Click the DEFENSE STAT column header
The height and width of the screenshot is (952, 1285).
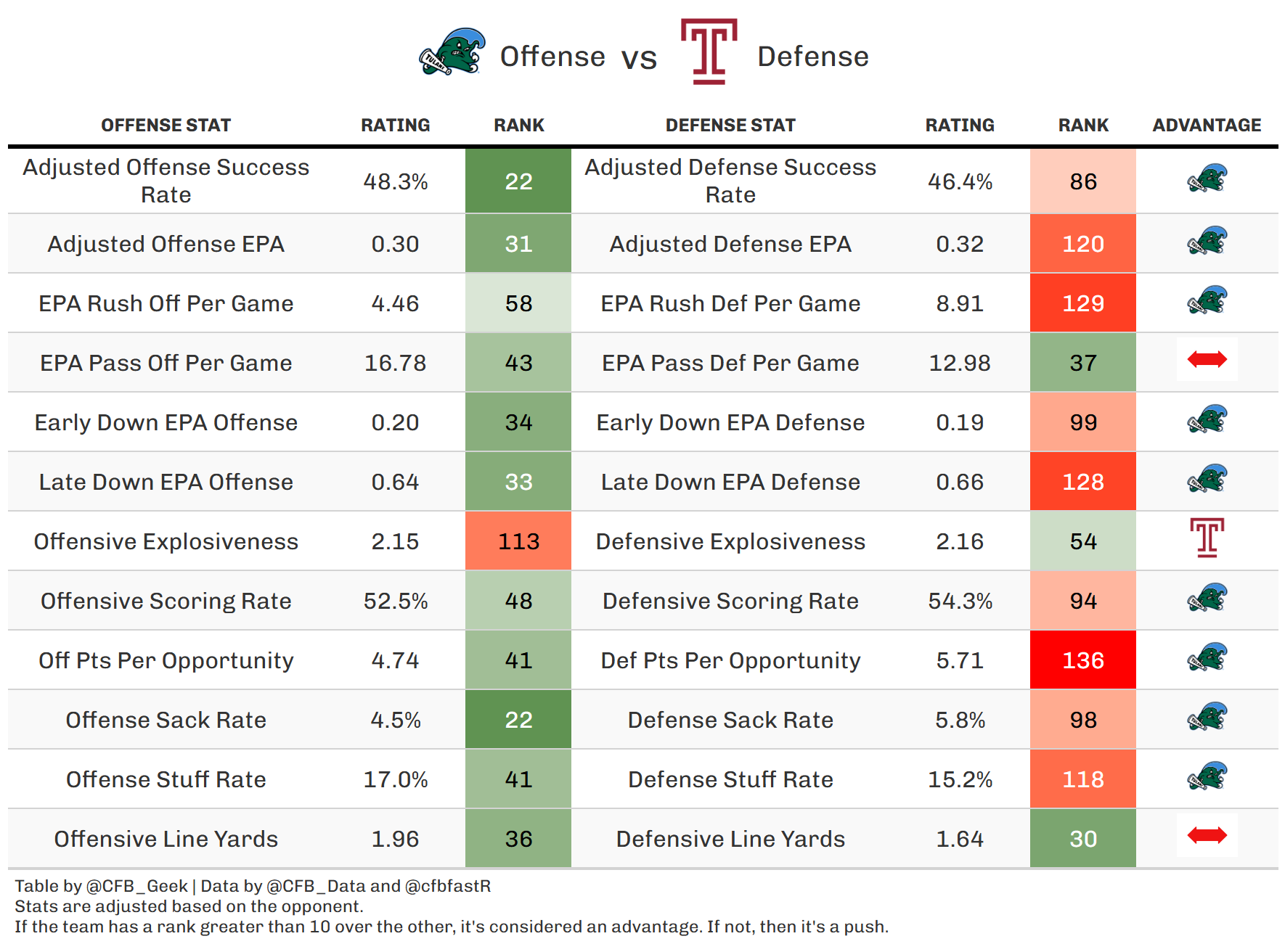(x=730, y=126)
